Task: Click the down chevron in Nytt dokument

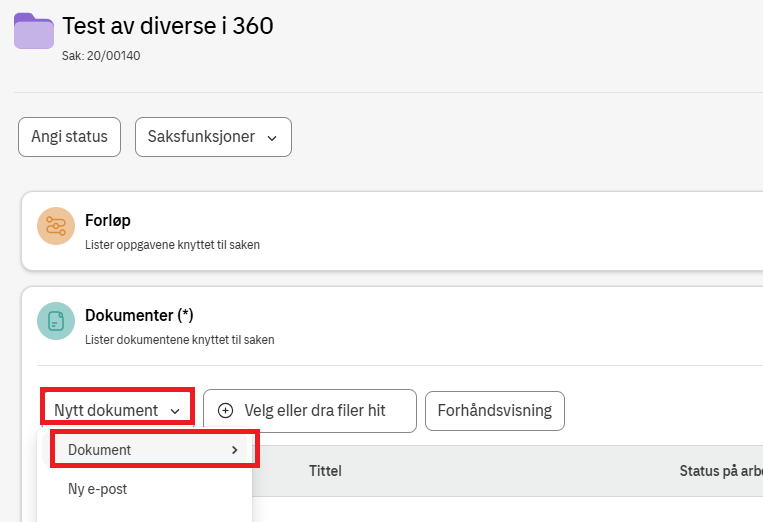Action: (175, 411)
